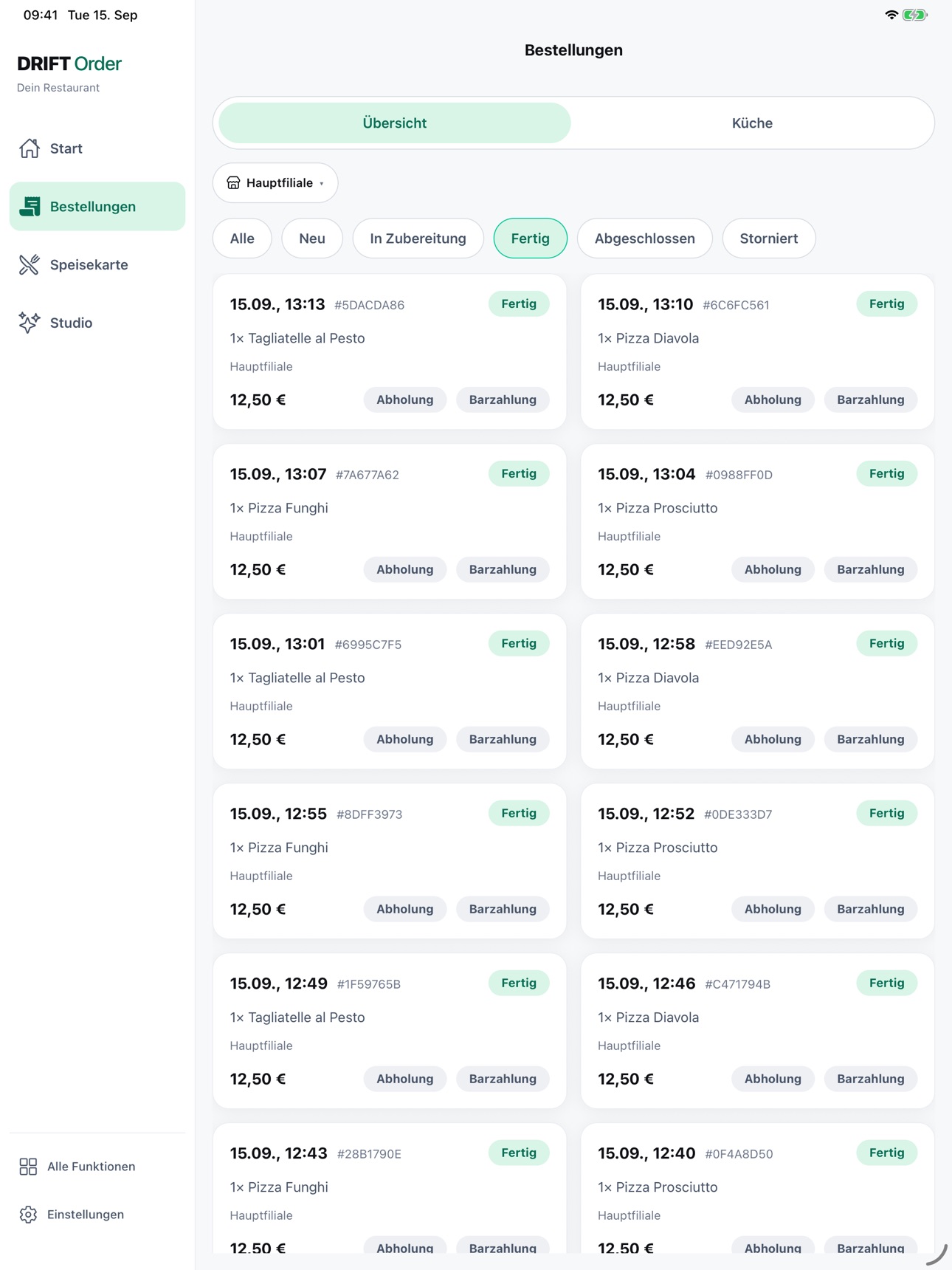Click the Speisekarte cutlery icon
This screenshot has width=952, height=1270.
click(x=30, y=264)
